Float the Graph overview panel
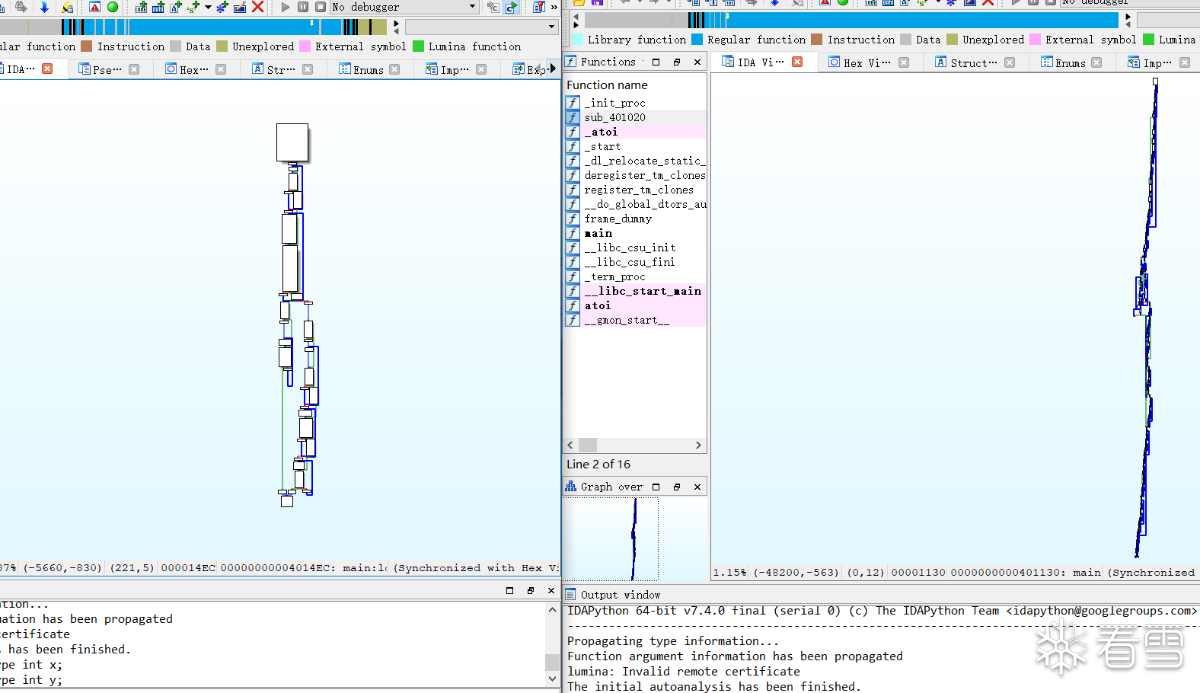Image resolution: width=1200 pixels, height=693 pixels. point(676,487)
